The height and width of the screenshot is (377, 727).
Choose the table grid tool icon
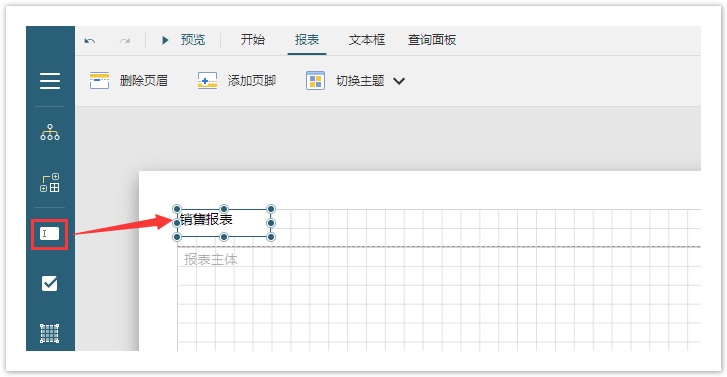(x=50, y=333)
